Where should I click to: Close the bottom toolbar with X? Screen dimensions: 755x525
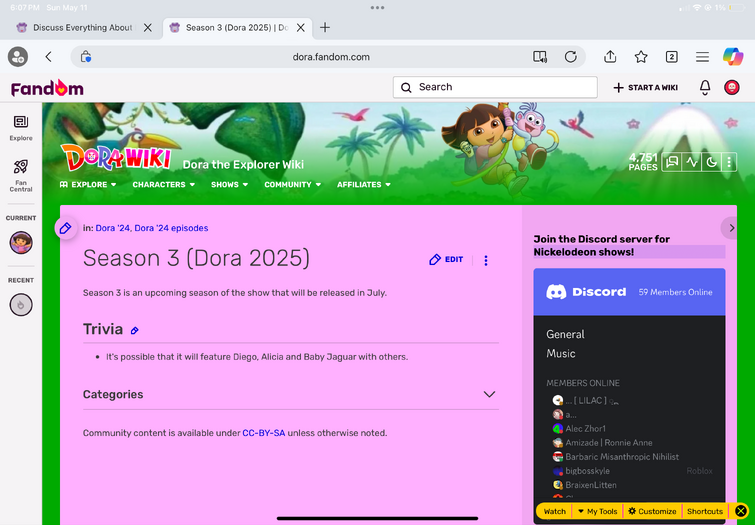tap(741, 511)
